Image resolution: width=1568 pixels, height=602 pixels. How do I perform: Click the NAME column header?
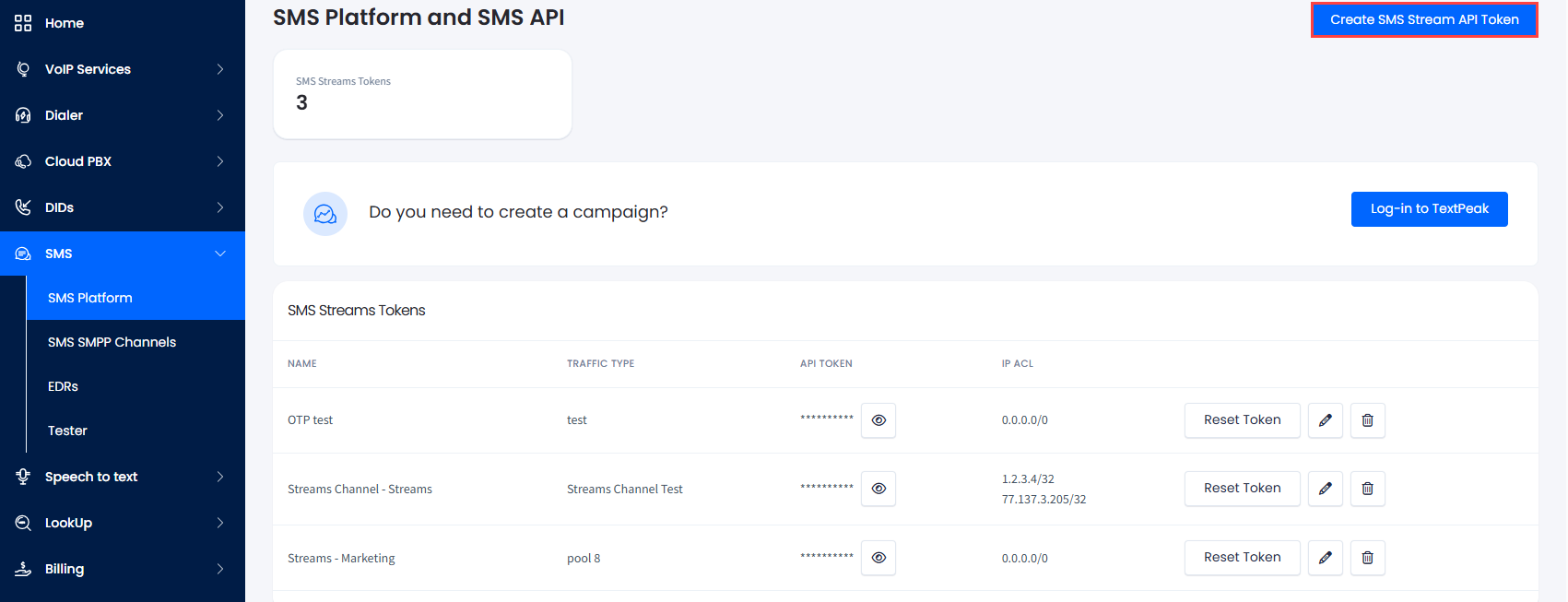pyautogui.click(x=302, y=364)
